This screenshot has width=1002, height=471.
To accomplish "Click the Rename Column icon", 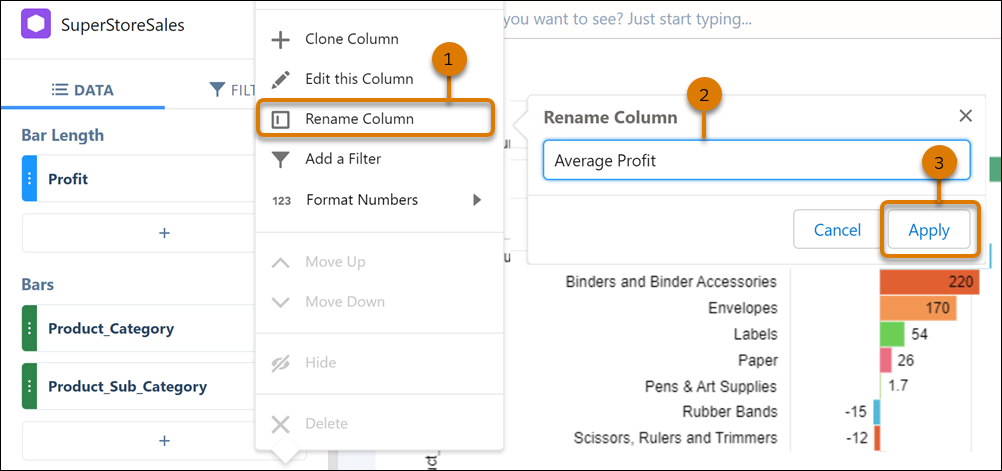I will coord(281,119).
